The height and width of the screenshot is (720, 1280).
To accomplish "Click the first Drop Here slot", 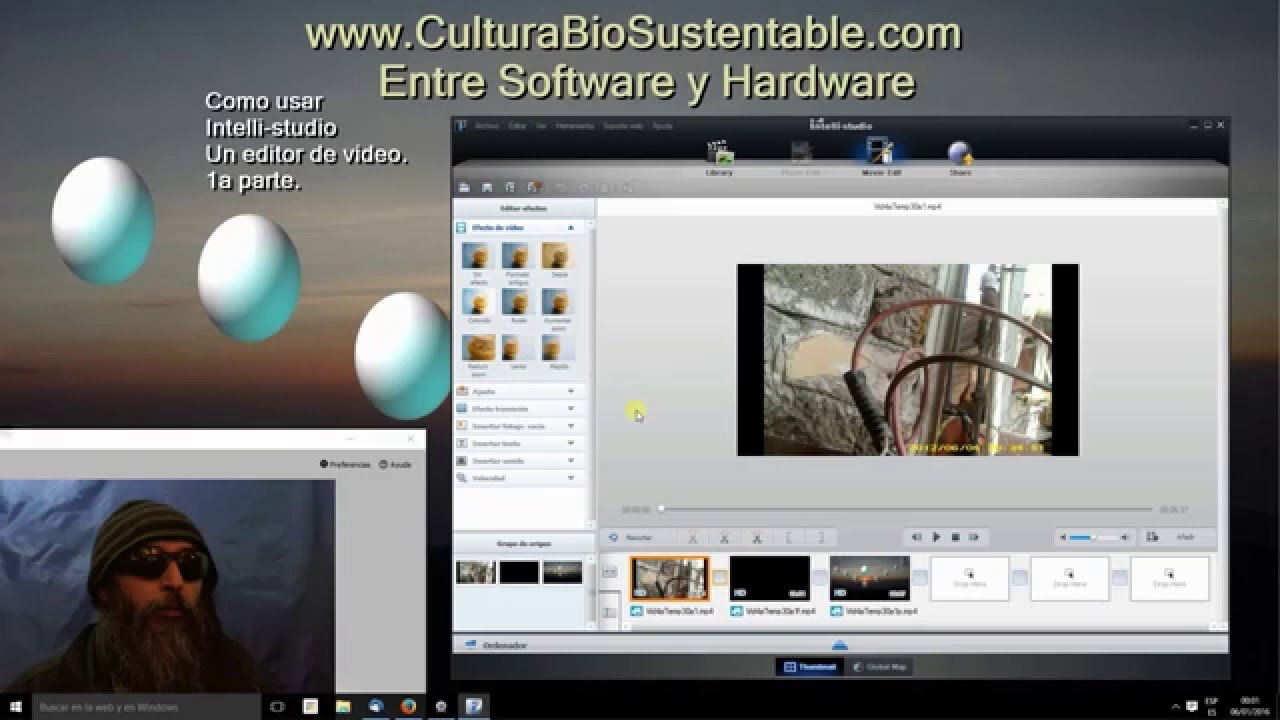I will [x=969, y=578].
